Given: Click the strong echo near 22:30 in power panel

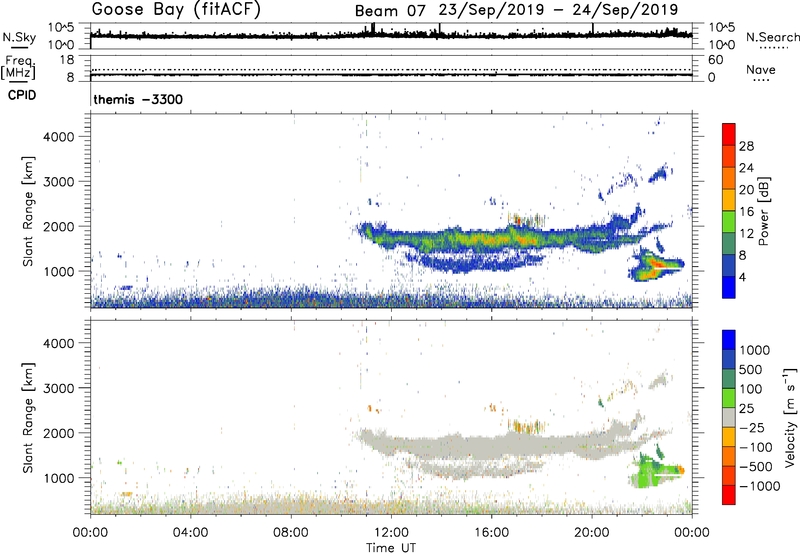Looking at the screenshot, I should 658,264.
